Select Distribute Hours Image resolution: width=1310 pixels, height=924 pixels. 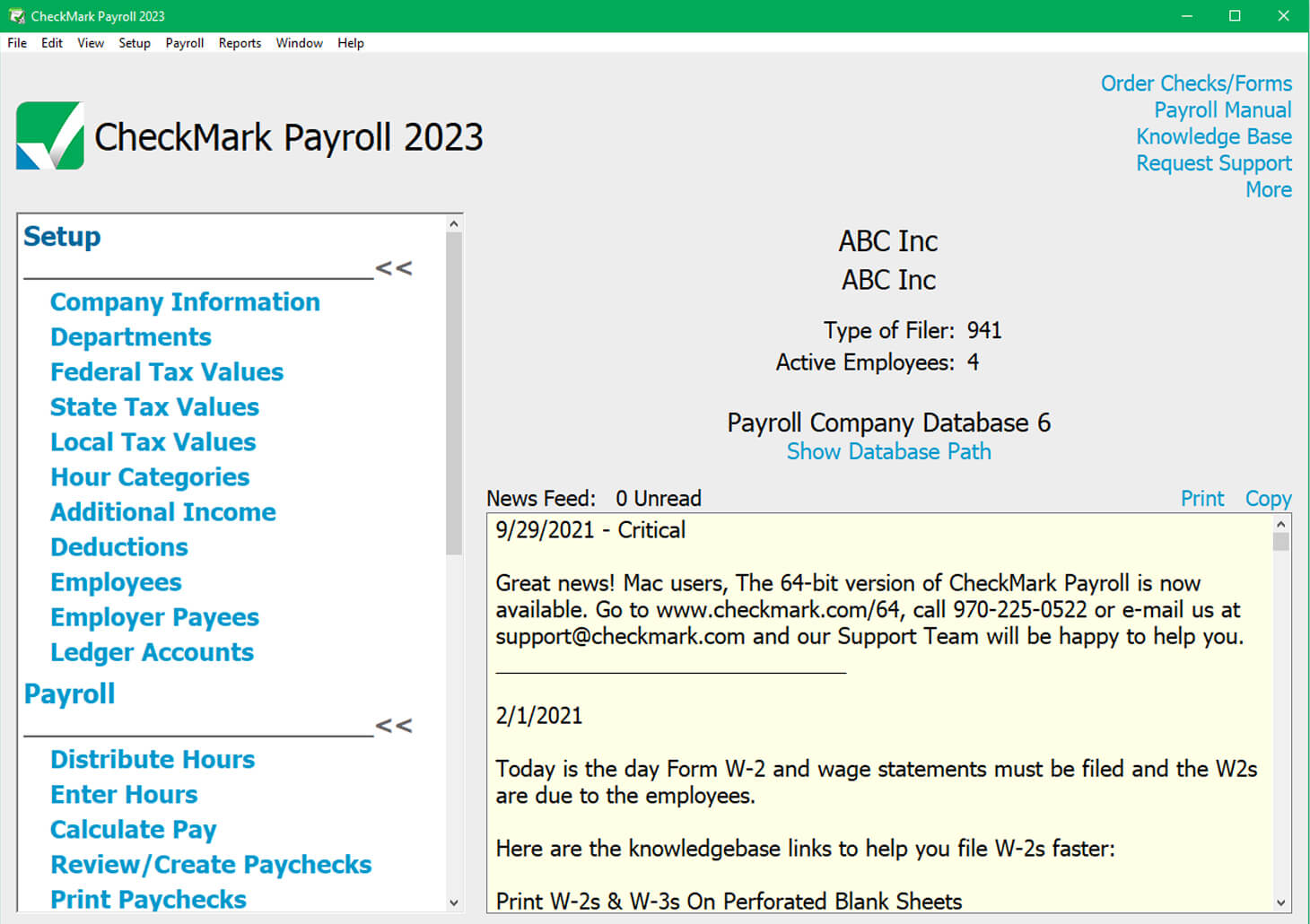(x=153, y=760)
